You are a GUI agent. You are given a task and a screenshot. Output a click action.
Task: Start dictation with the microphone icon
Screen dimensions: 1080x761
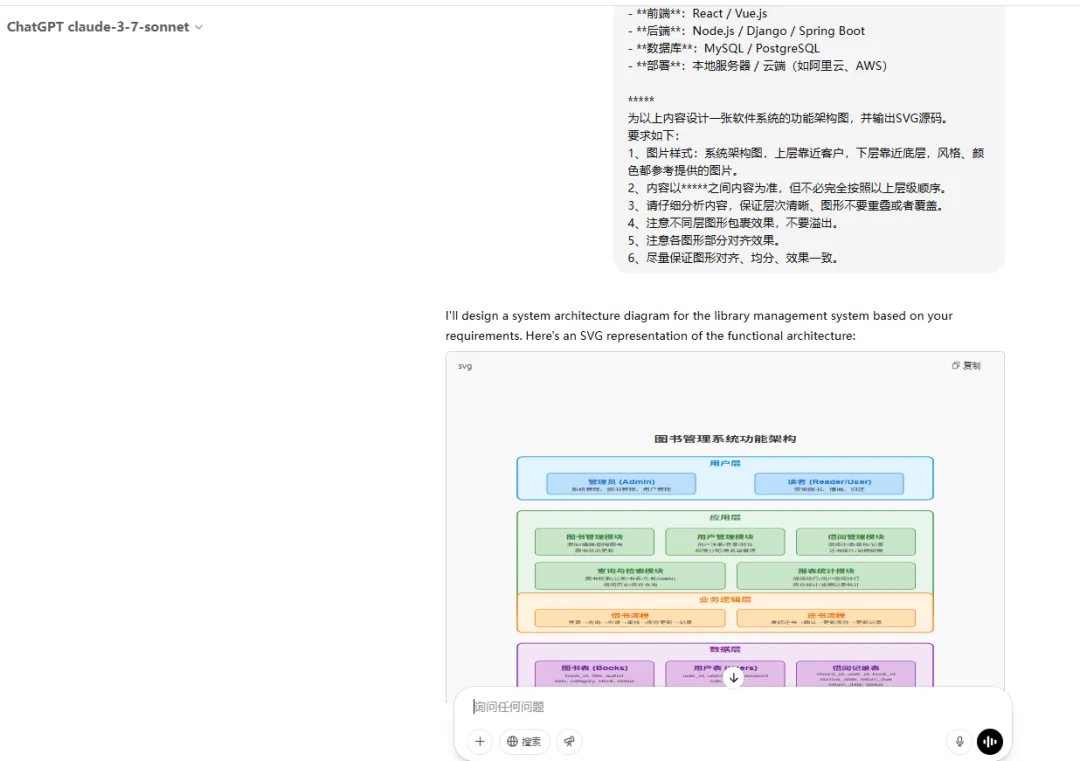[x=959, y=742]
